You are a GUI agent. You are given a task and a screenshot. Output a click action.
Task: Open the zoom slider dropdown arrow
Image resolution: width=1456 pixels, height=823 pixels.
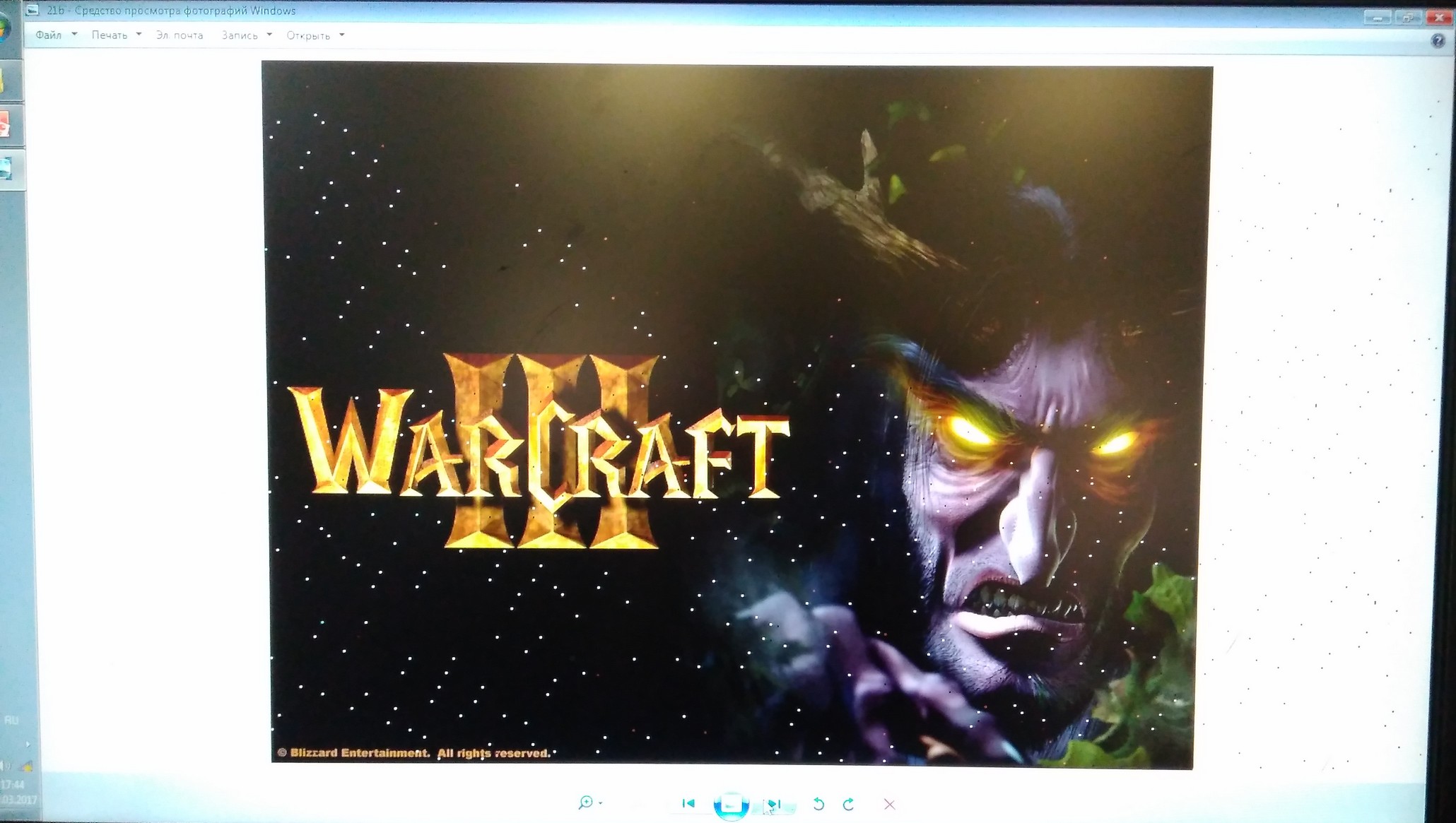(x=601, y=803)
